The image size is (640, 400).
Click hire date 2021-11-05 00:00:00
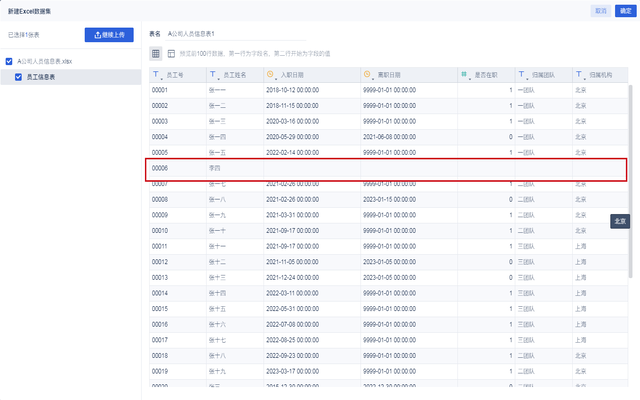(293, 262)
